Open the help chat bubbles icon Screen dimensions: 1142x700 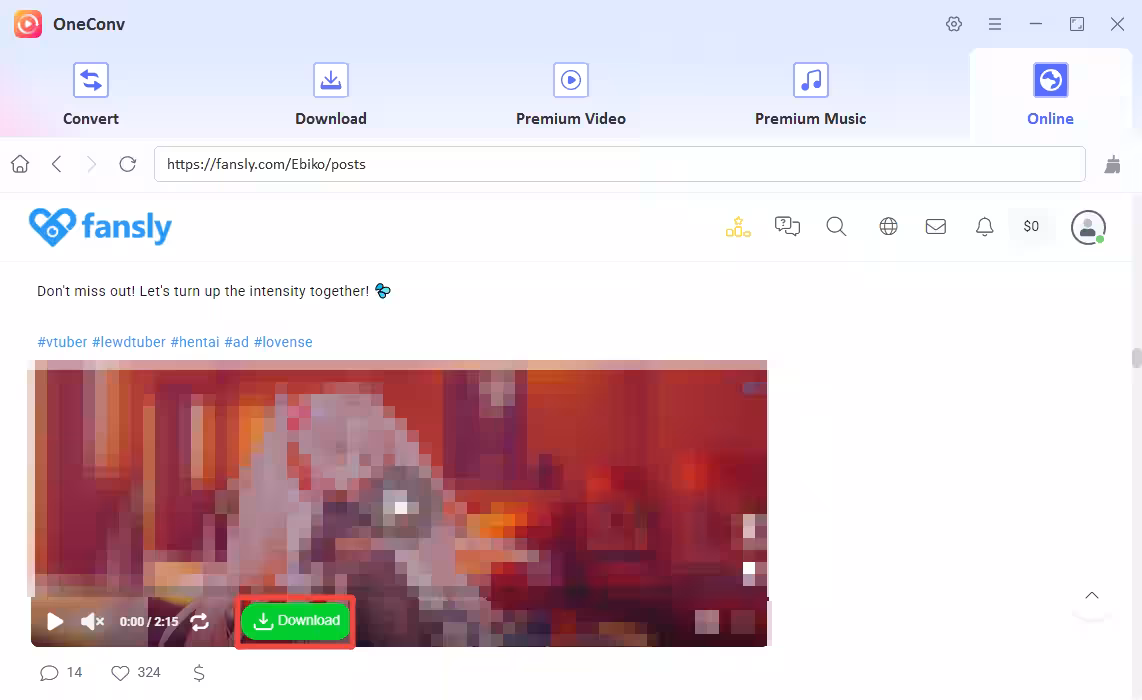click(x=787, y=227)
